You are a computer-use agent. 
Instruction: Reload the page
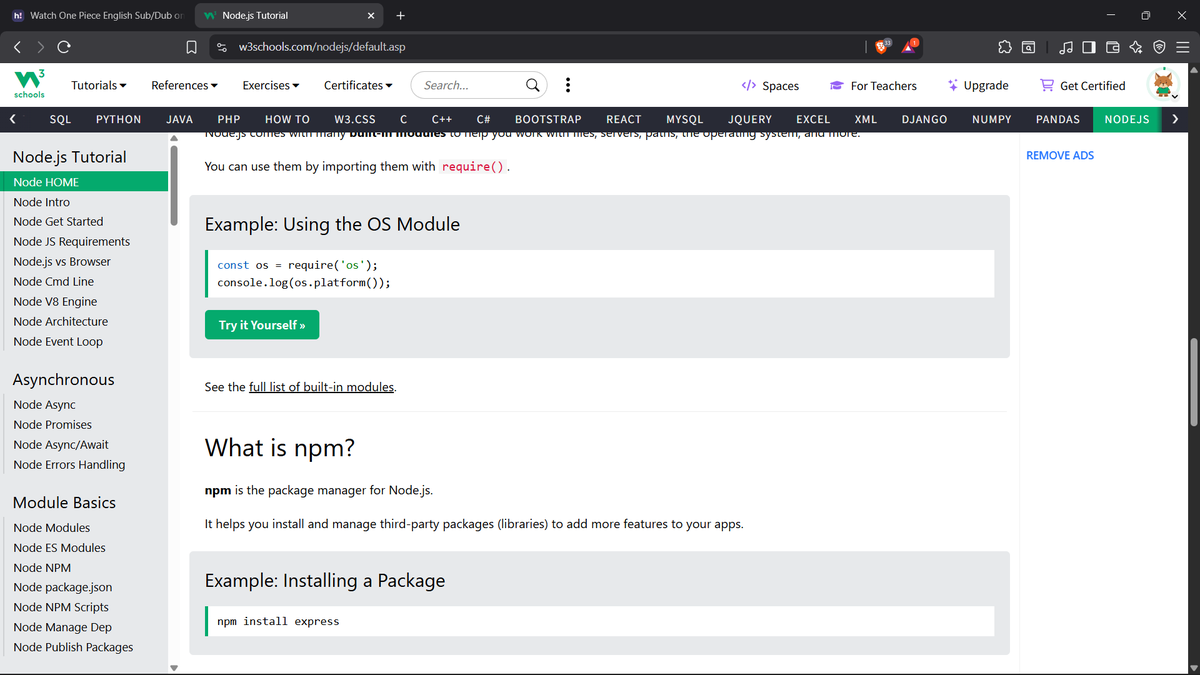[64, 47]
